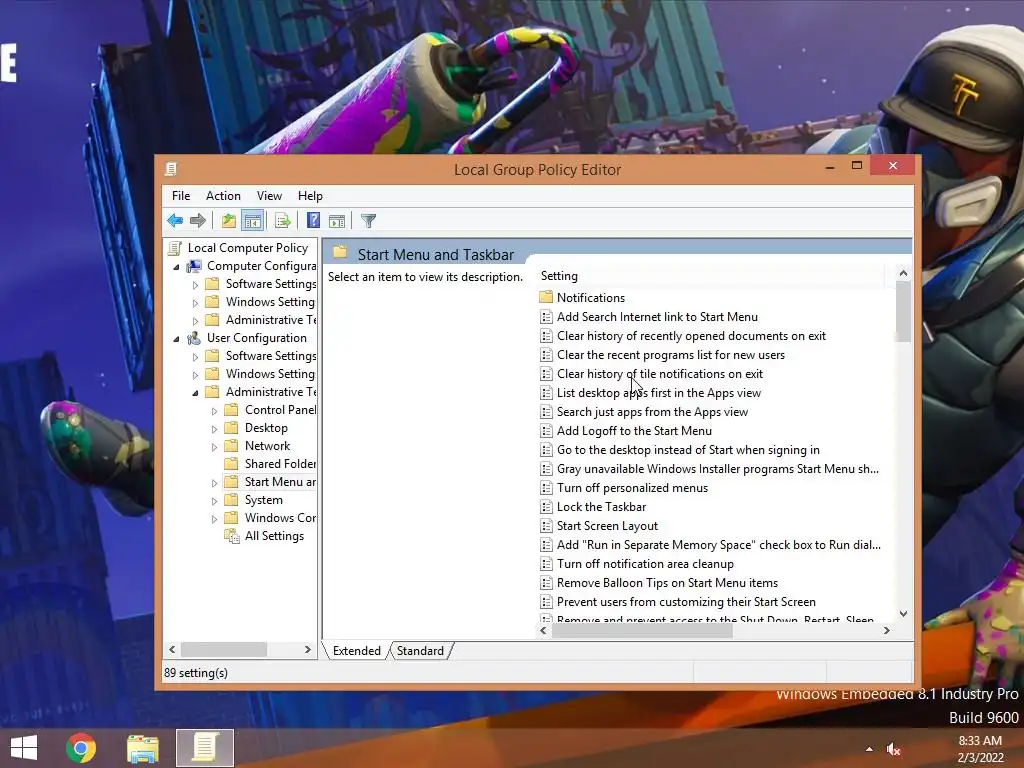1024x768 pixels.
Task: Toggle the Show/Hide Console Tree icon
Action: click(252, 221)
